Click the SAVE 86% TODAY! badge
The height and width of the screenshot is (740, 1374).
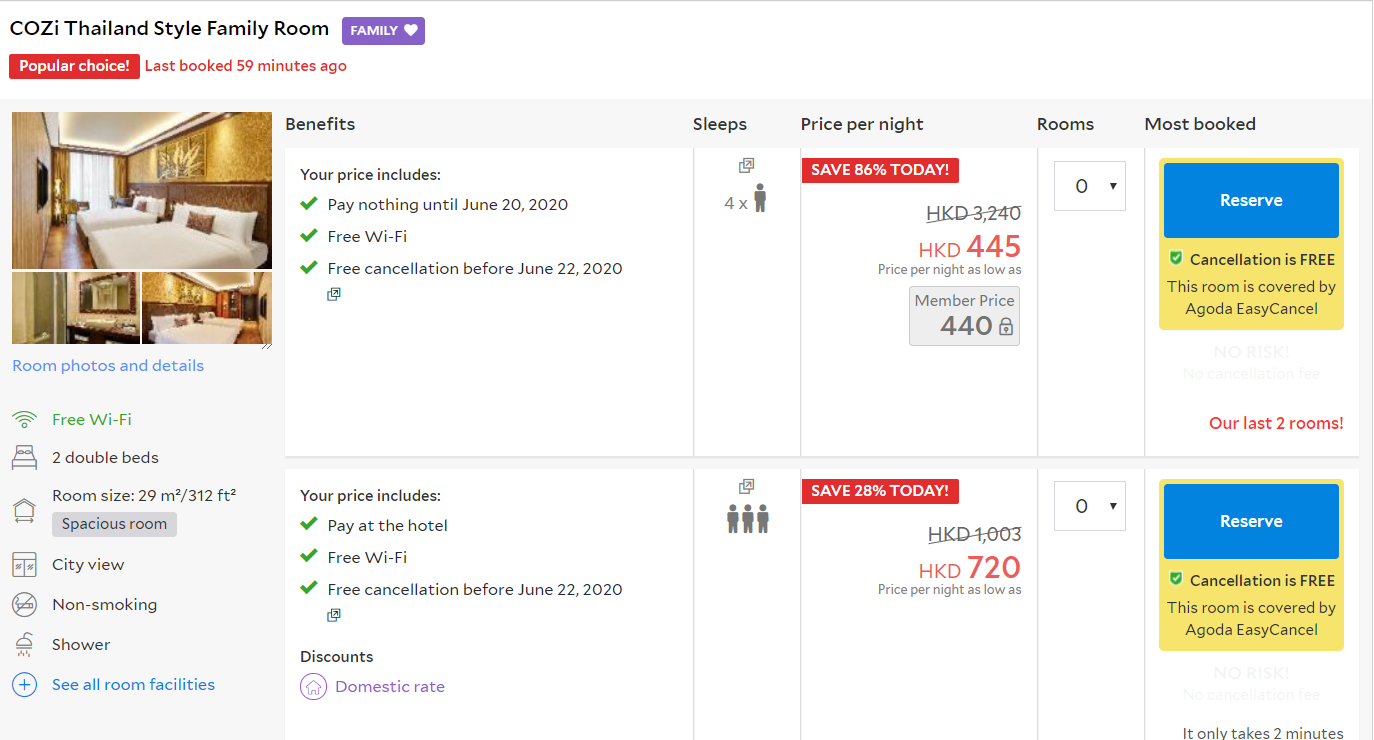tap(880, 170)
